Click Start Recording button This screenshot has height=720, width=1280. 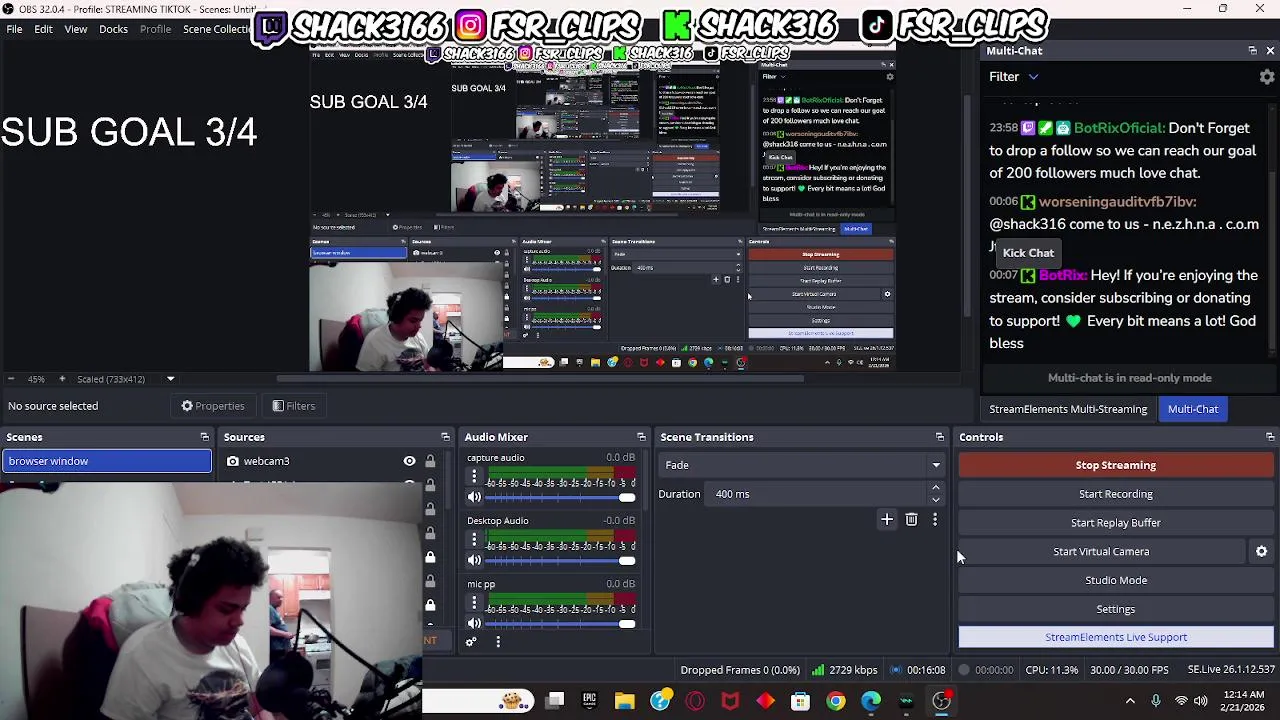pyautogui.click(x=1116, y=494)
